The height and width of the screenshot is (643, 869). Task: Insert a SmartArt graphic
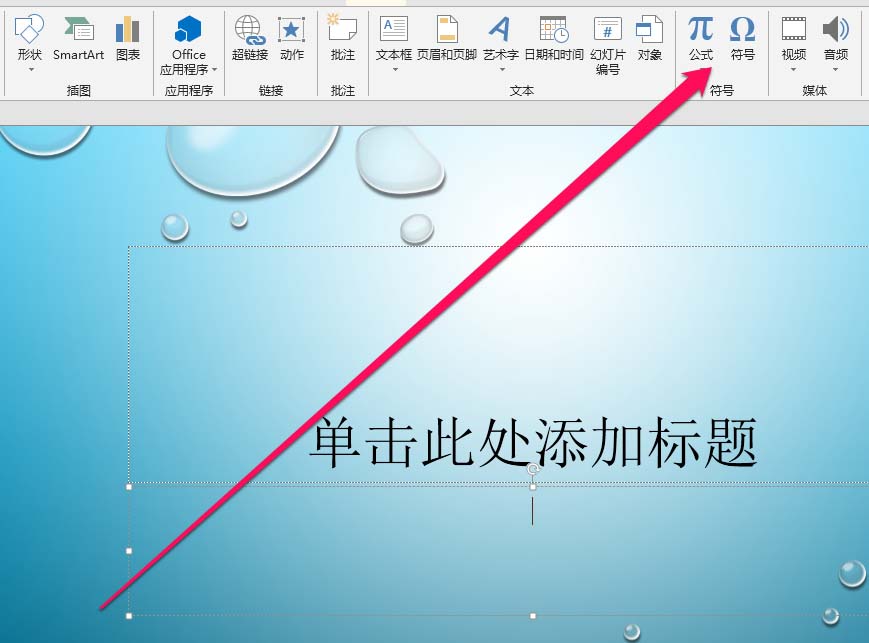78,39
